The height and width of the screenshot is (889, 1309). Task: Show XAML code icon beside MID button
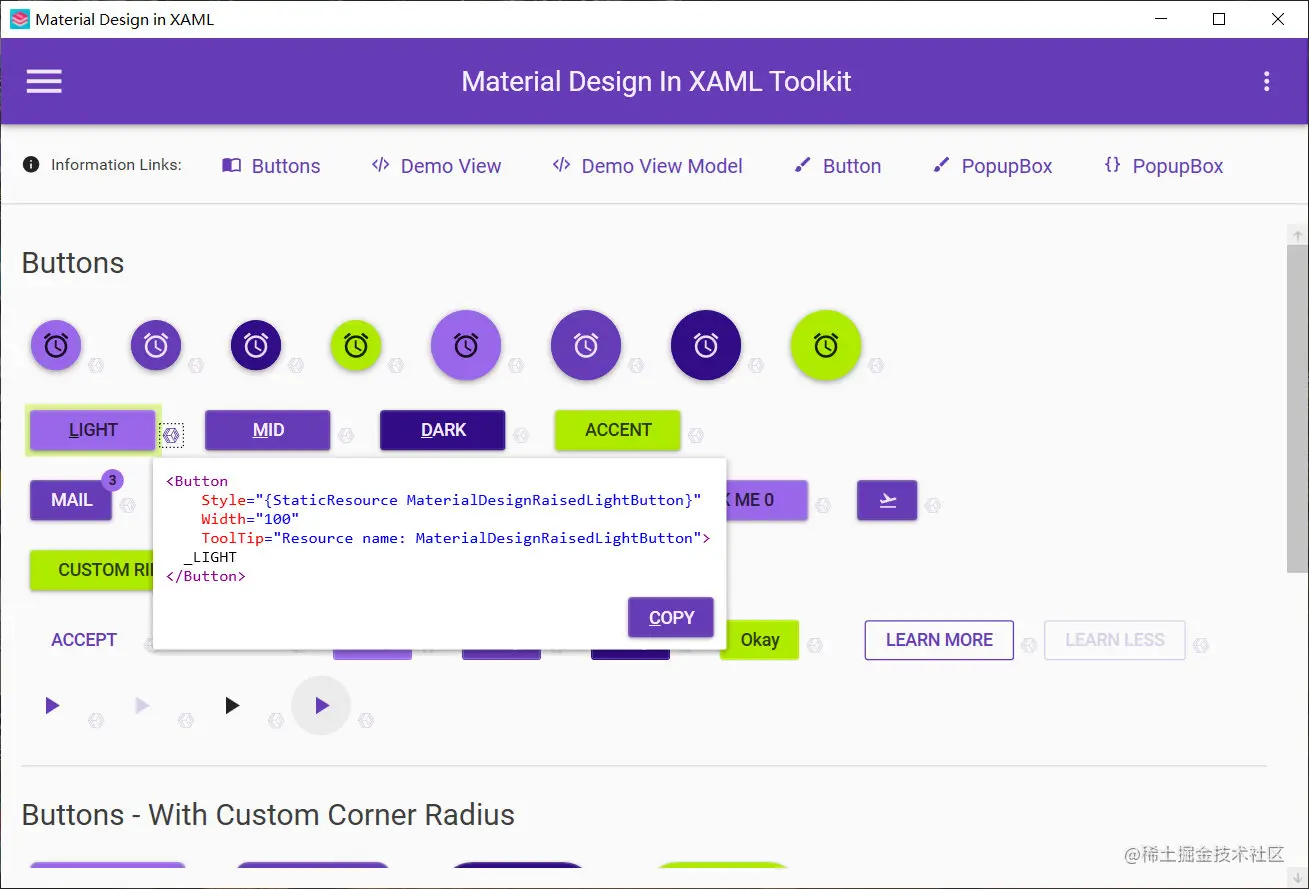coord(346,435)
